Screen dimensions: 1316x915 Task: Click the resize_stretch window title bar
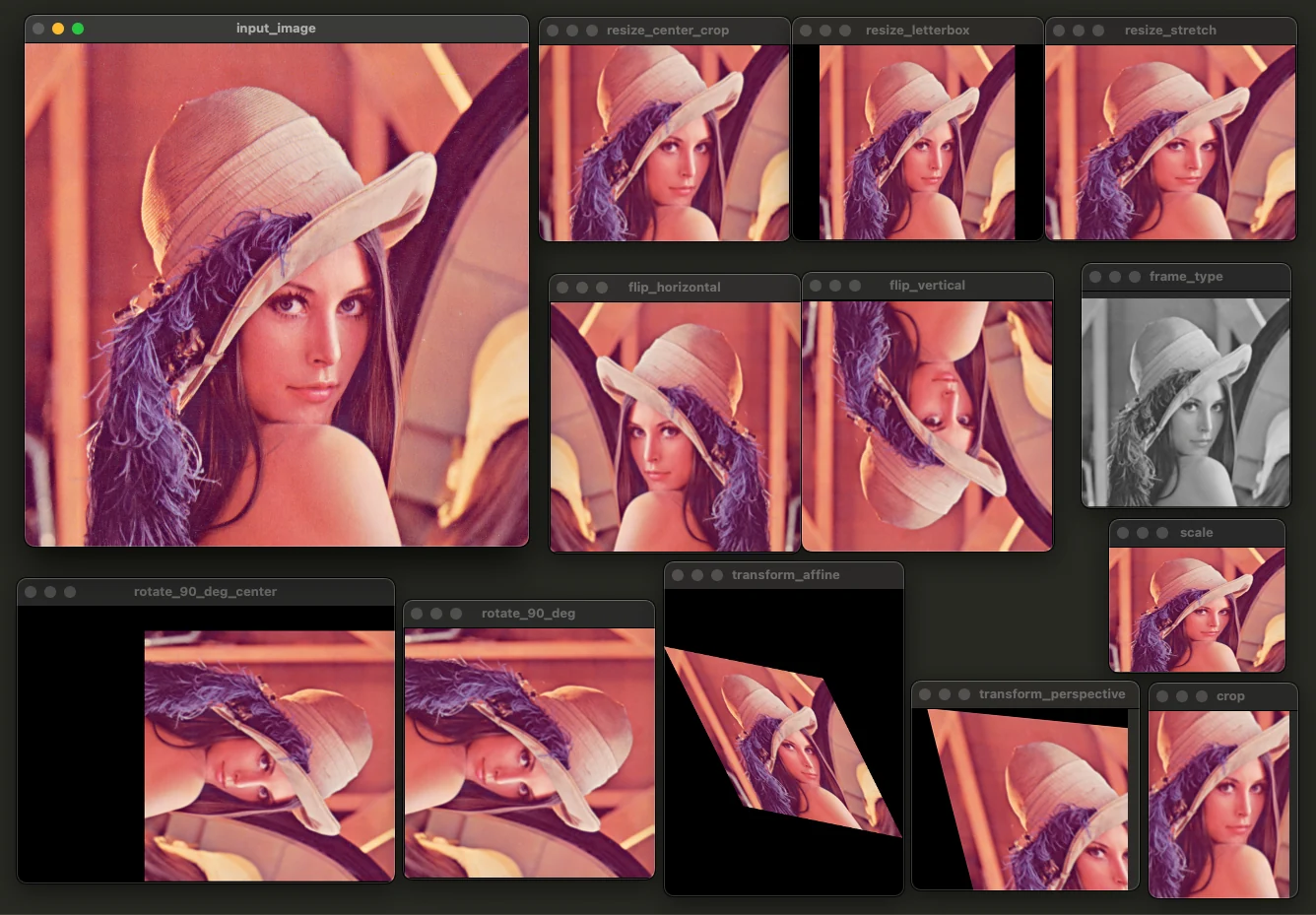click(x=1170, y=31)
